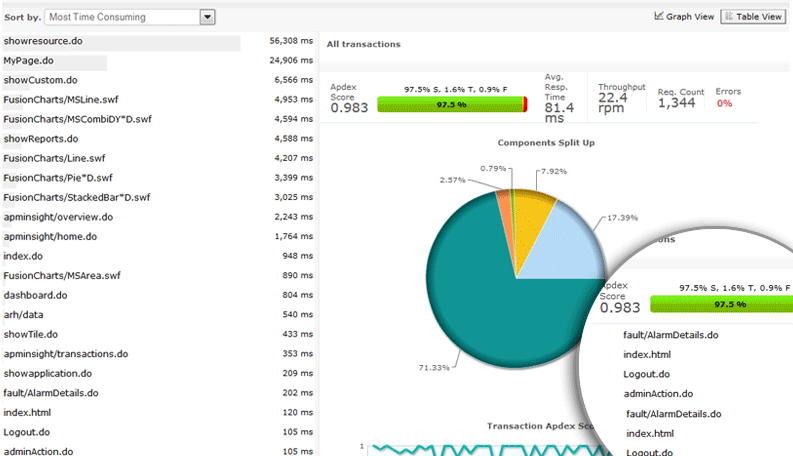Click the Components Split Up chart title
This screenshot has height=456, width=793.
(546, 143)
